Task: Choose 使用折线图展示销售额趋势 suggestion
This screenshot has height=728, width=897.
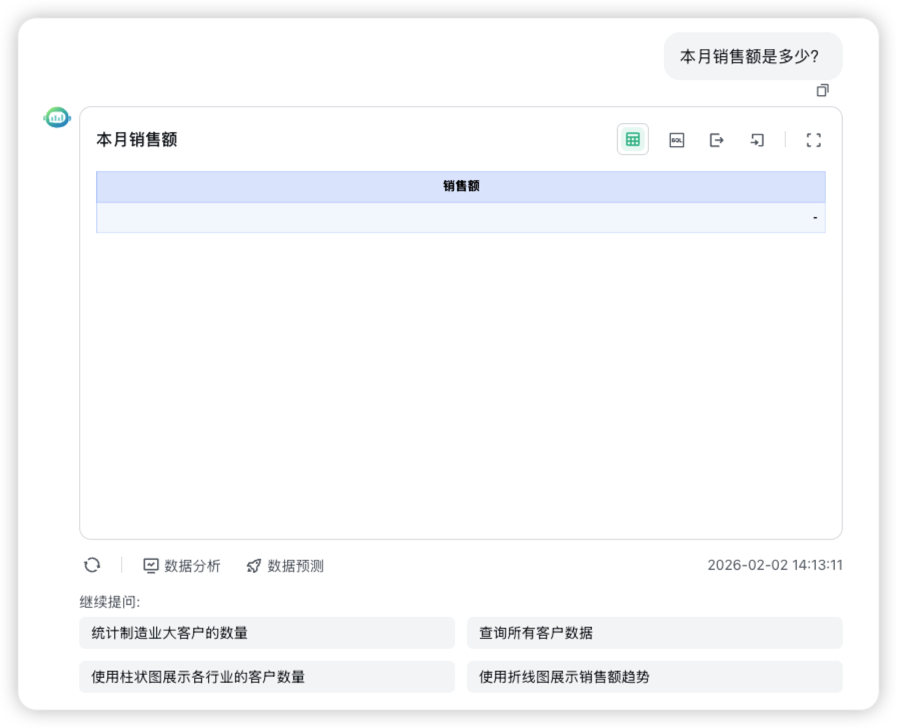Action: [655, 675]
